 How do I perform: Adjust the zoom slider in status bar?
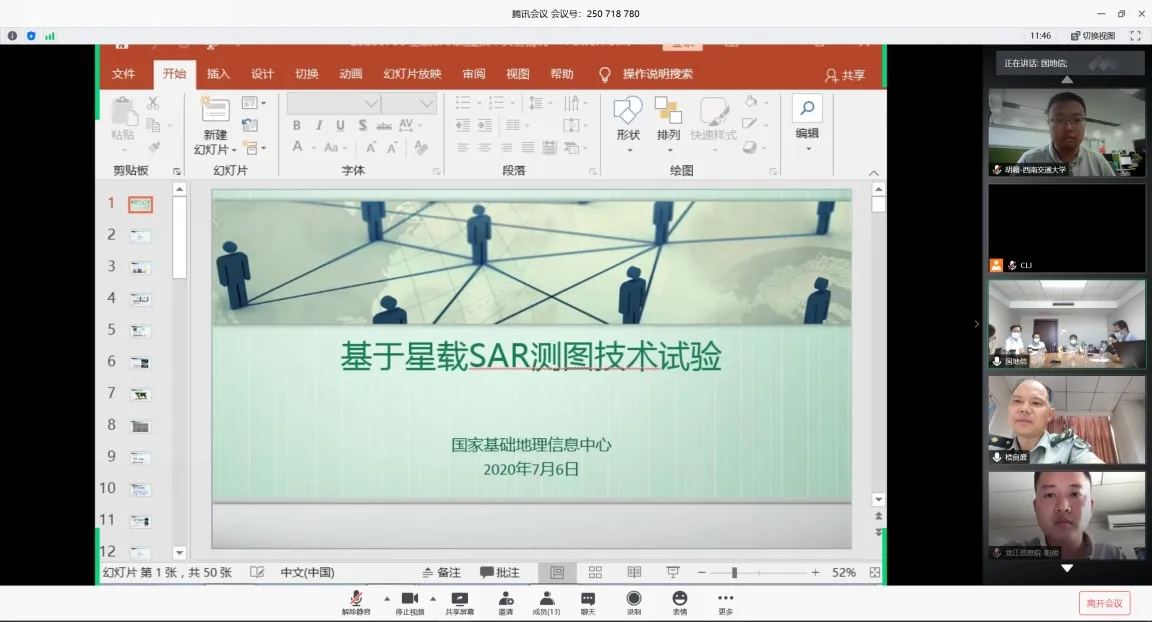pos(734,572)
